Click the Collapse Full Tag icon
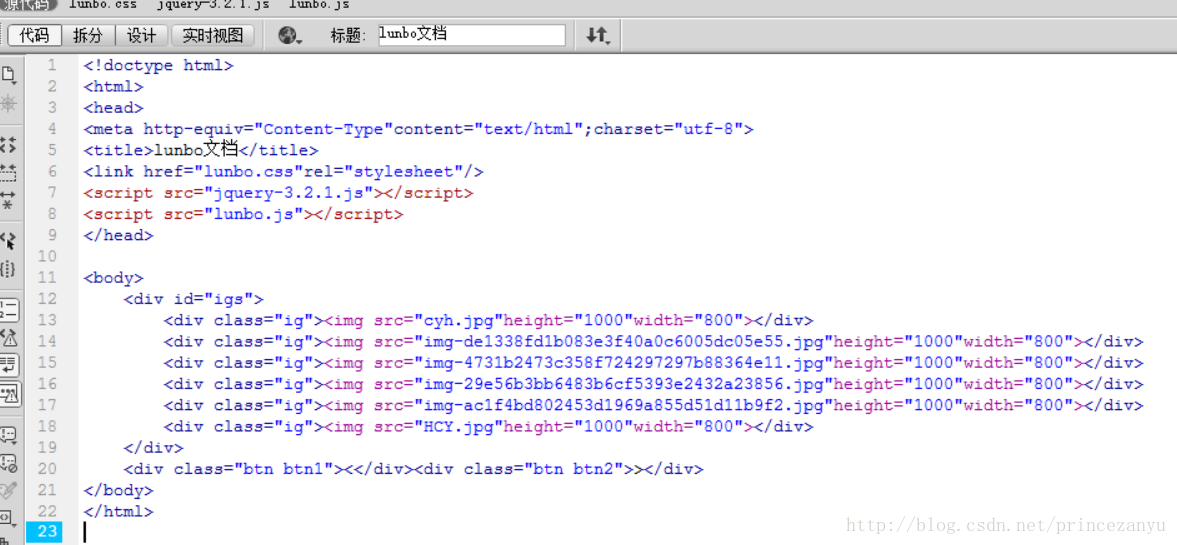Viewport: 1177px width, 545px height. coord(9,145)
